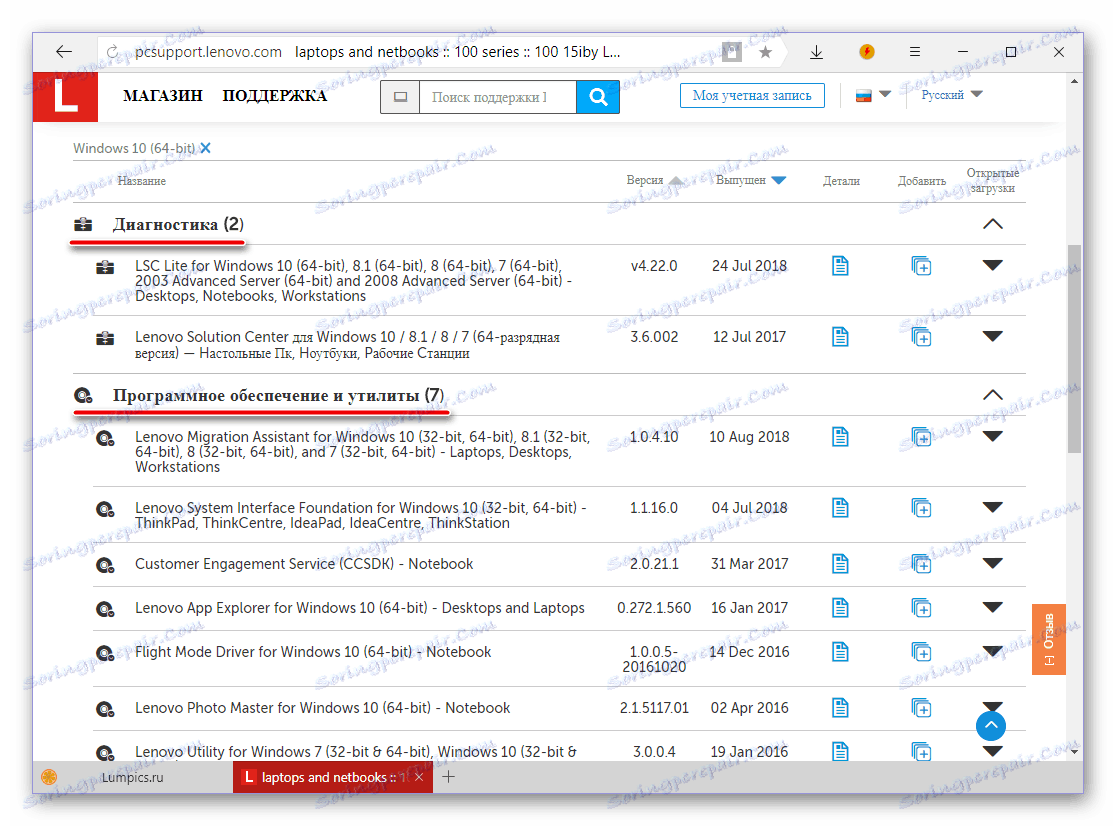Open the Русский language dropdown
Image resolution: width=1116 pixels, height=826 pixels.
tap(952, 95)
